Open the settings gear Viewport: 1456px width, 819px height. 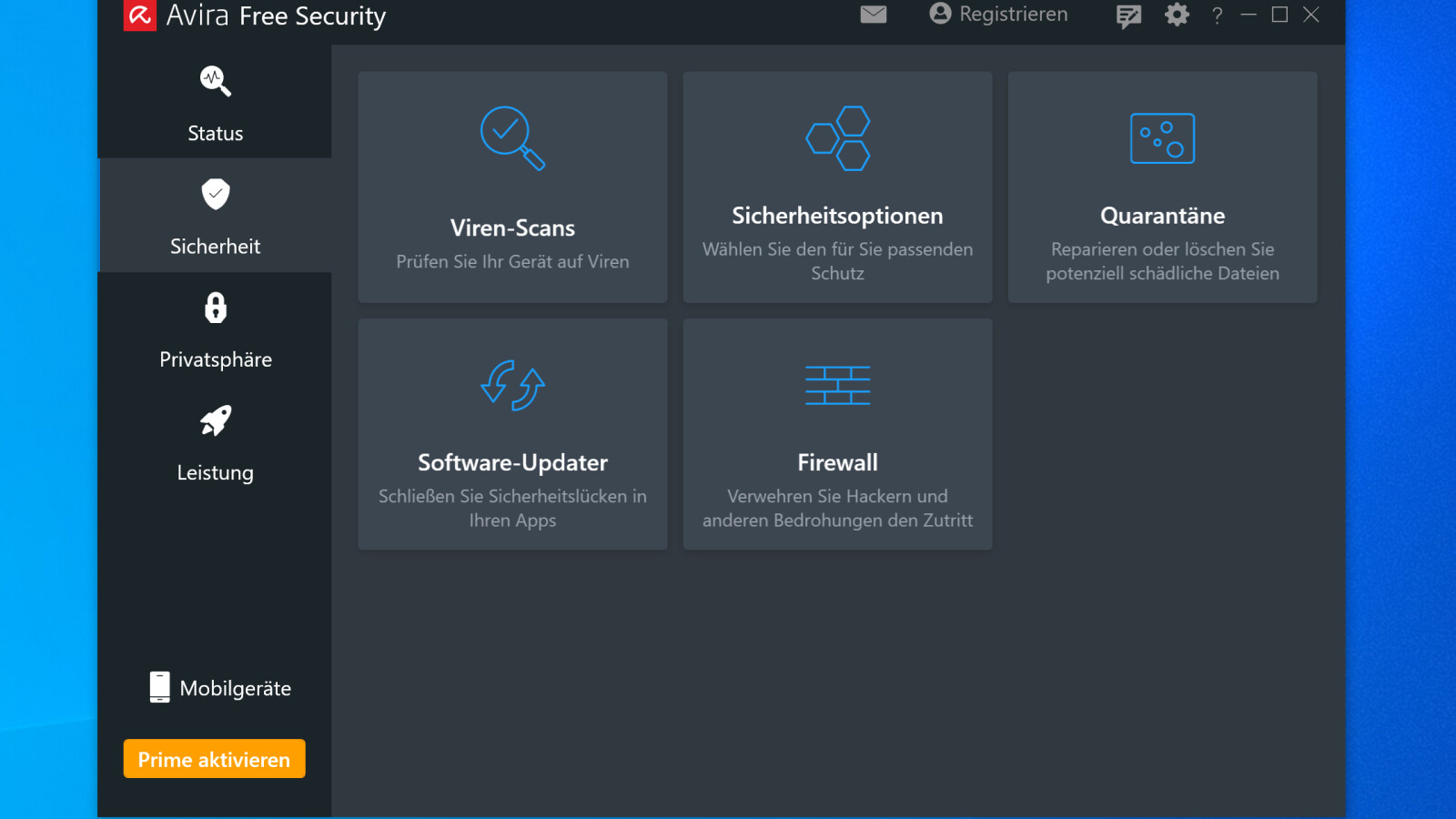pos(1176,15)
